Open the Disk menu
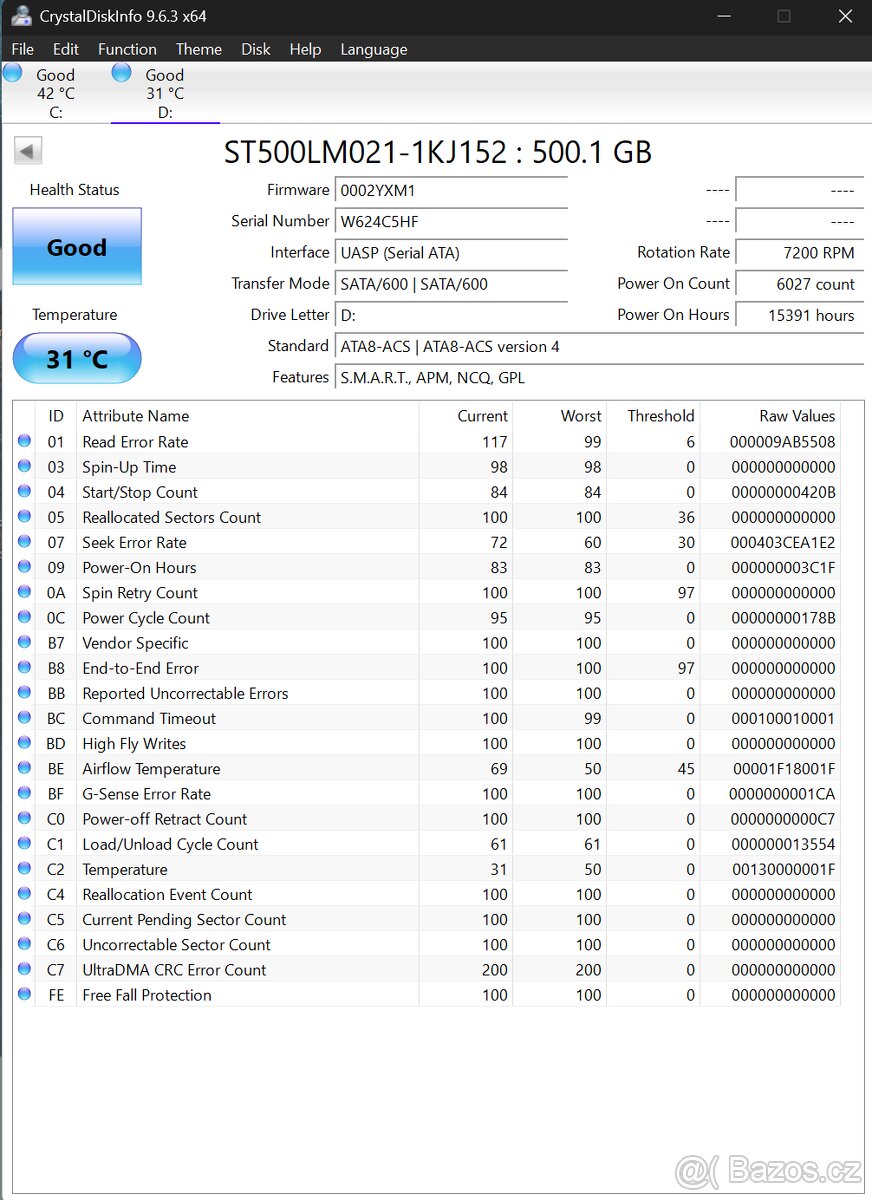 pos(256,49)
